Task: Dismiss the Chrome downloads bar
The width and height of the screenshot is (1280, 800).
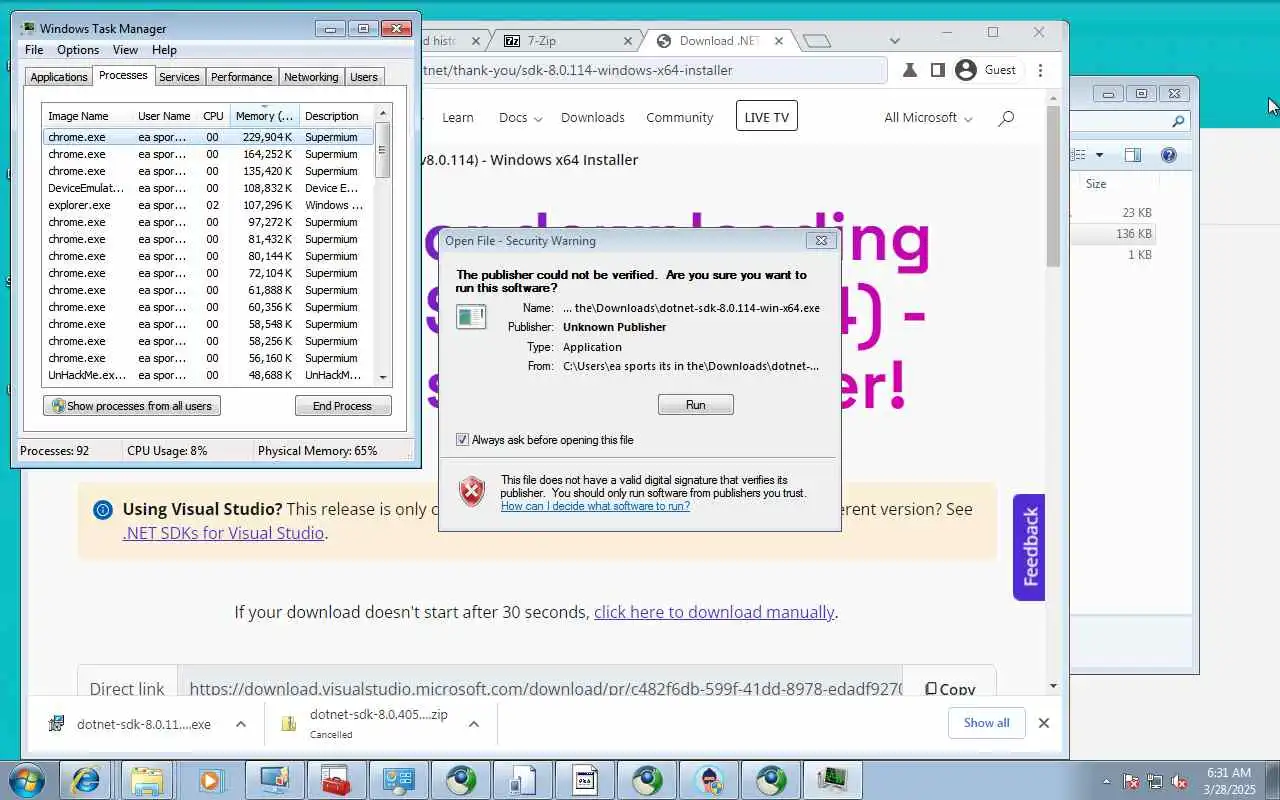Action: (1044, 723)
